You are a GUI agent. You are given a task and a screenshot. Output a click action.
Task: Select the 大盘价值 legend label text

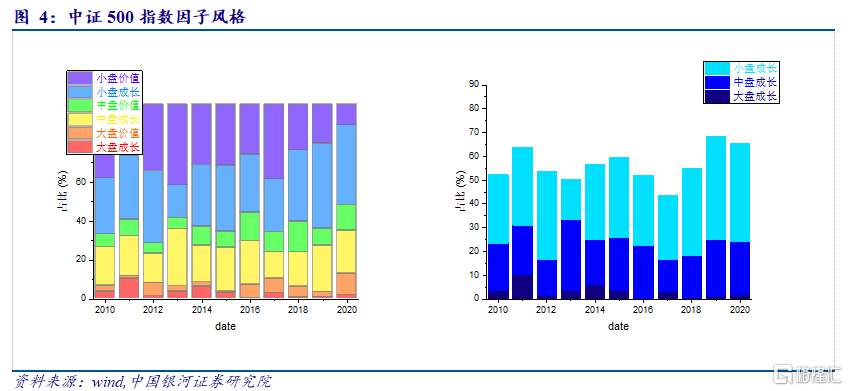point(118,133)
